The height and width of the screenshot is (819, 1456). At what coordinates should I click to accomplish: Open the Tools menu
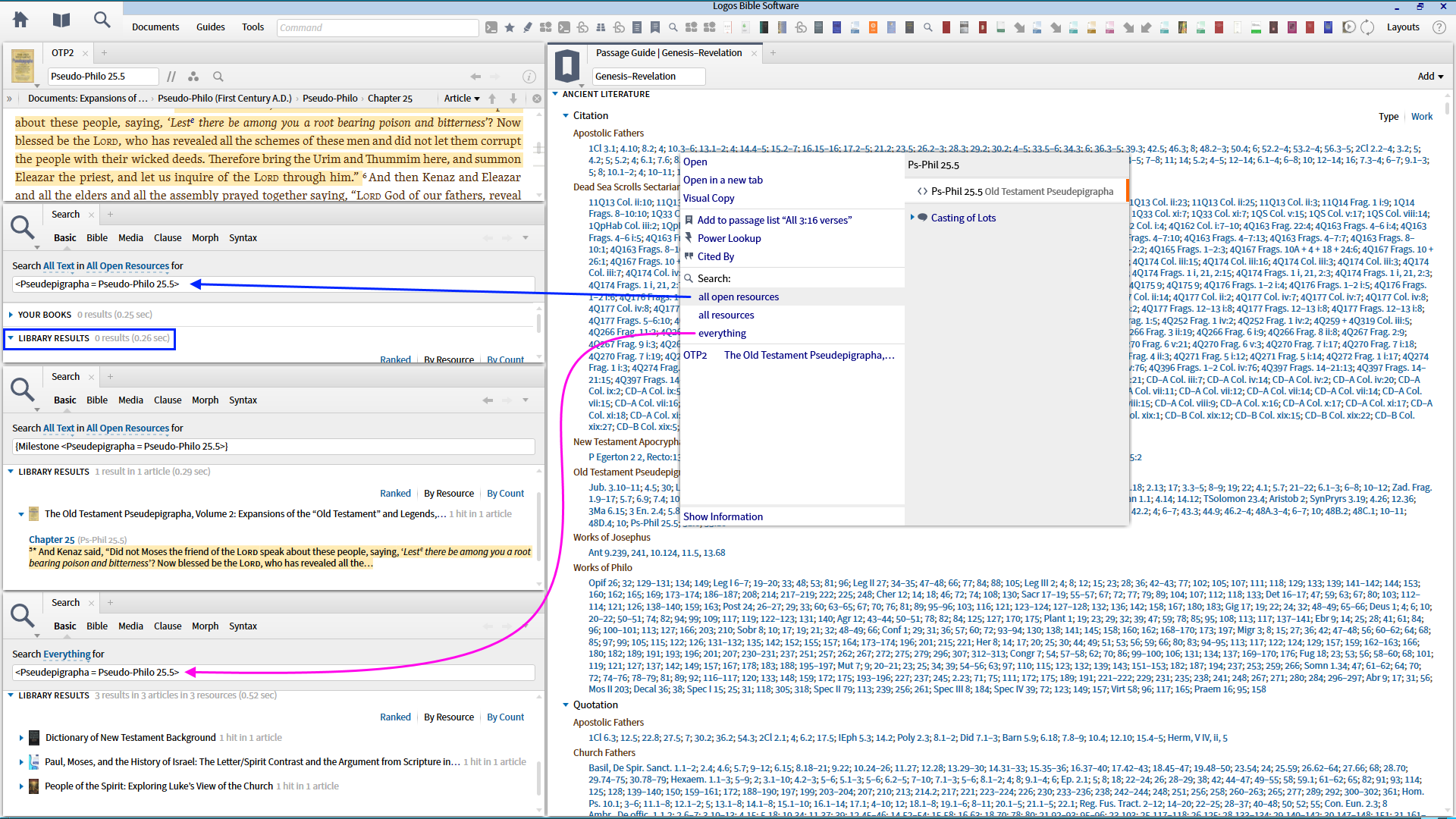point(253,27)
